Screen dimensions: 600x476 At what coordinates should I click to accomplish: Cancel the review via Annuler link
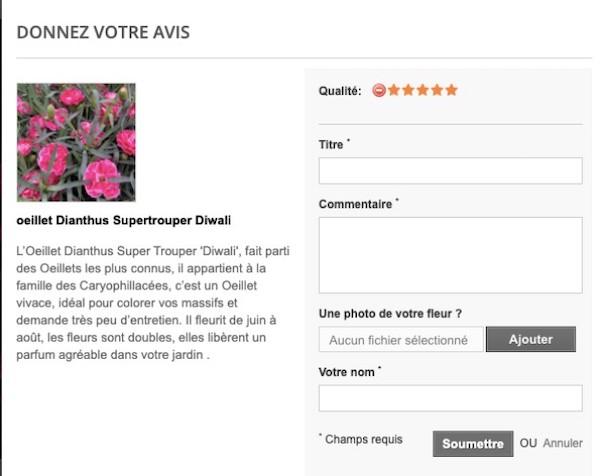pos(563,443)
